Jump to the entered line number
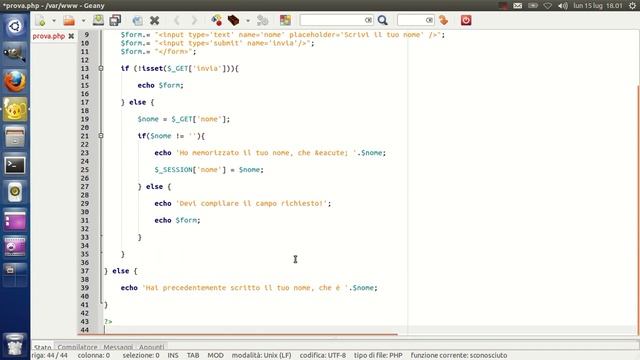This screenshot has width=640, height=360. click(444, 20)
